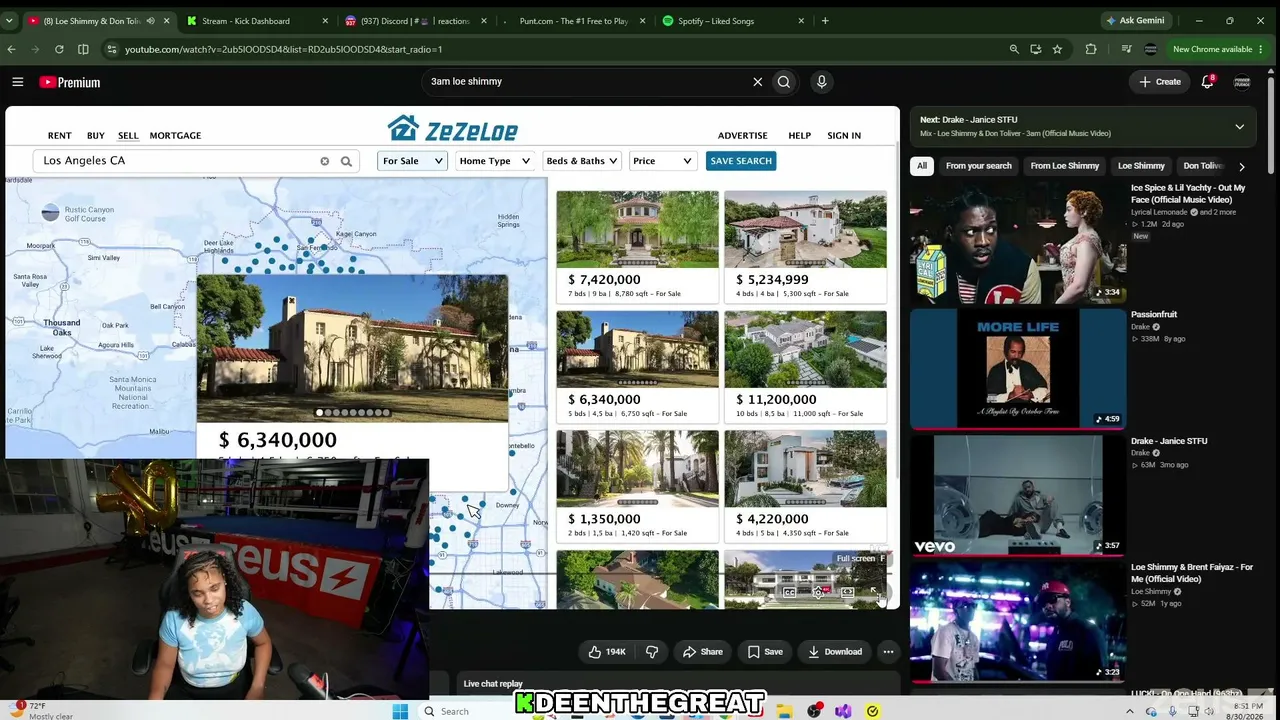
Task: Open the 72°F weather widget
Action: pyautogui.click(x=40, y=711)
